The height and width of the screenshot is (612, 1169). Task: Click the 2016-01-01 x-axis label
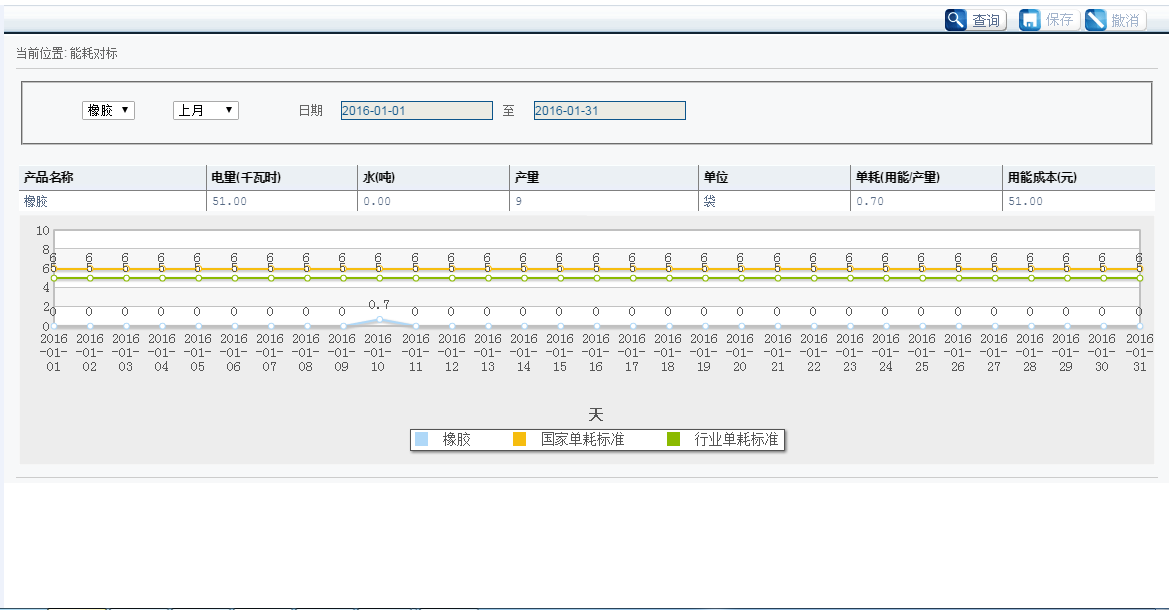coord(54,353)
